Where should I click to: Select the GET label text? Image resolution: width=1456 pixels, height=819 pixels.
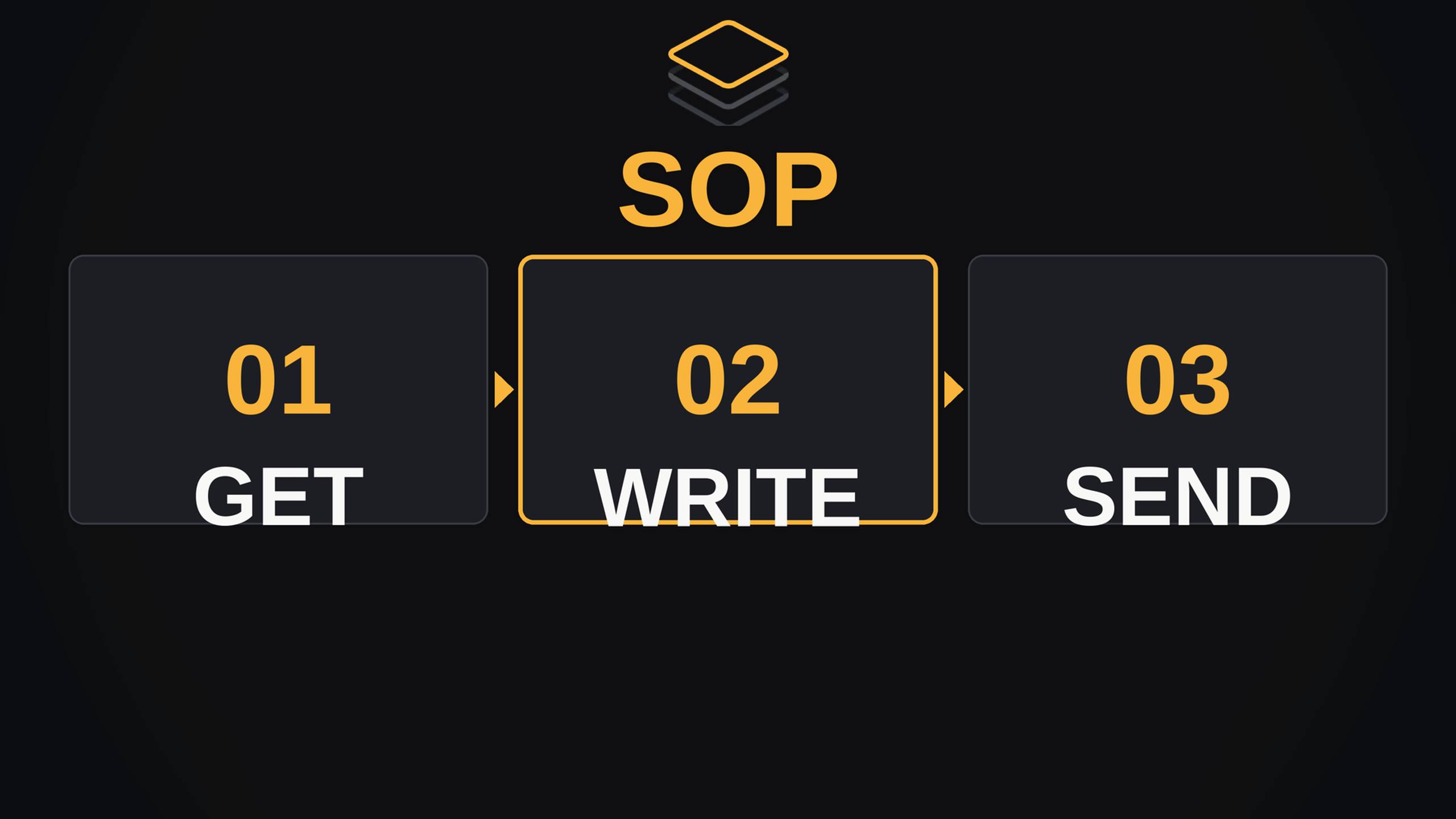(278, 496)
